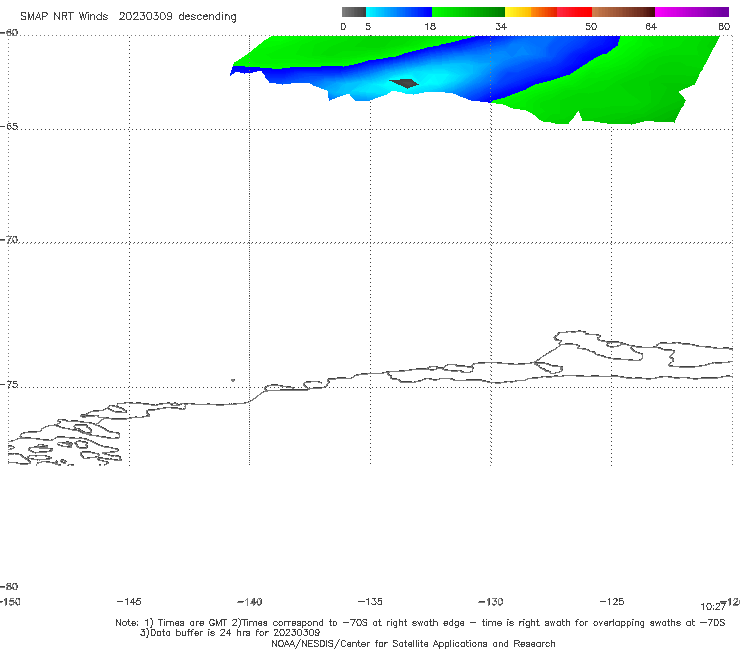
Task: Click the '-65' latitude axis label
Action: pyautogui.click(x=9, y=127)
